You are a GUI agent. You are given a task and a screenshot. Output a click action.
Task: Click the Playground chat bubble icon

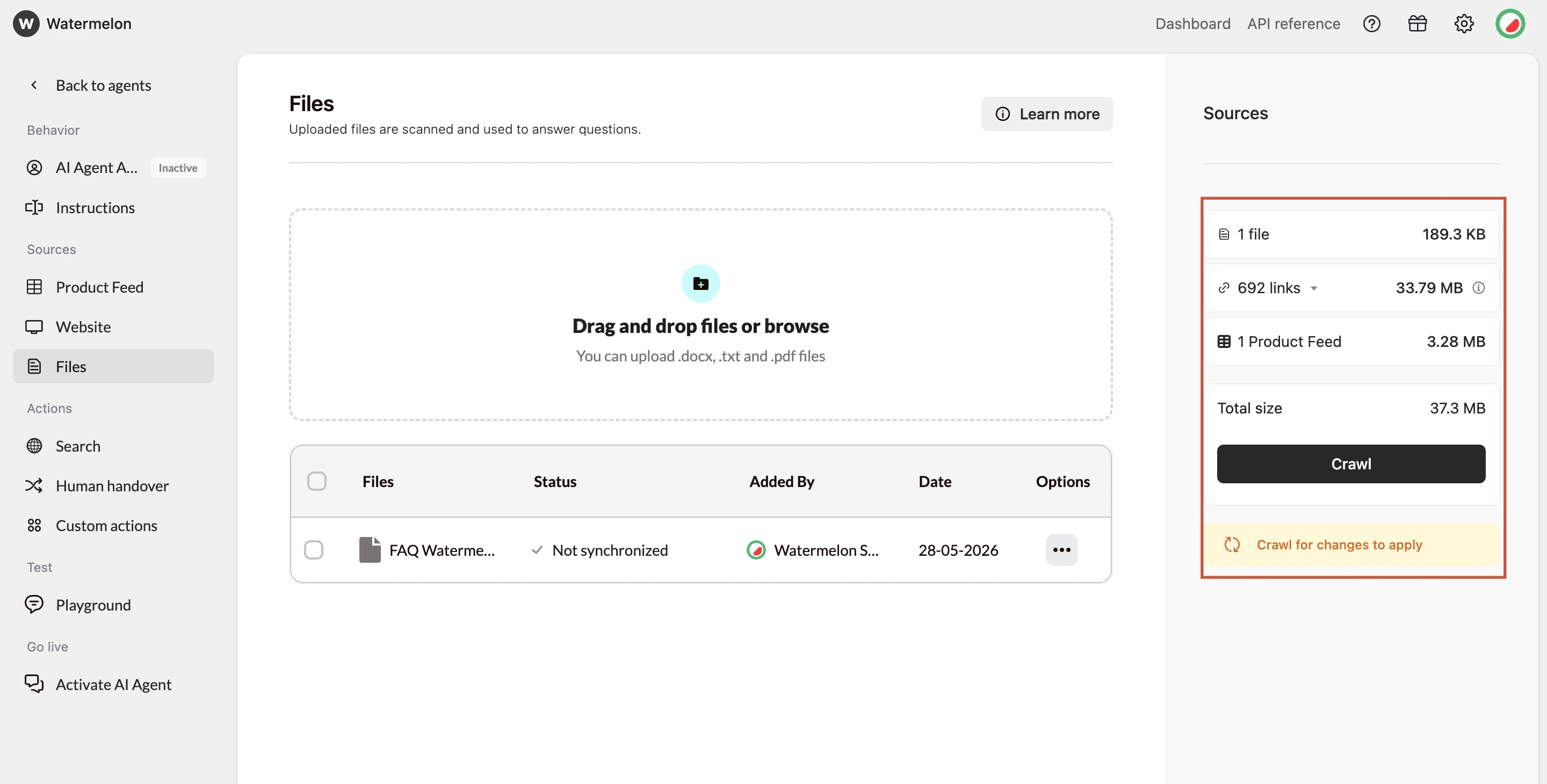click(x=34, y=605)
